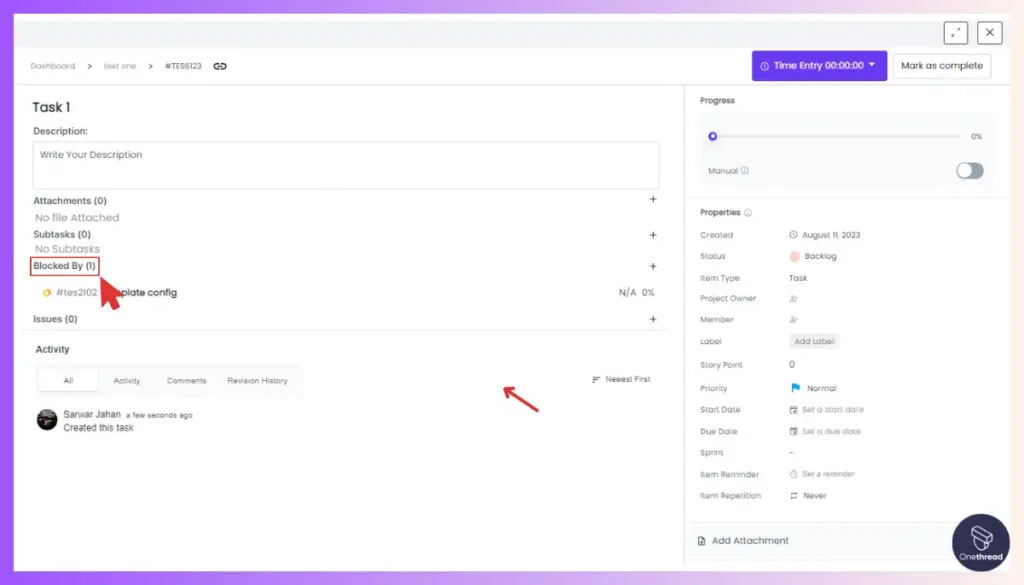Toggle the Manual progress switch
The height and width of the screenshot is (585, 1024).
pos(970,171)
